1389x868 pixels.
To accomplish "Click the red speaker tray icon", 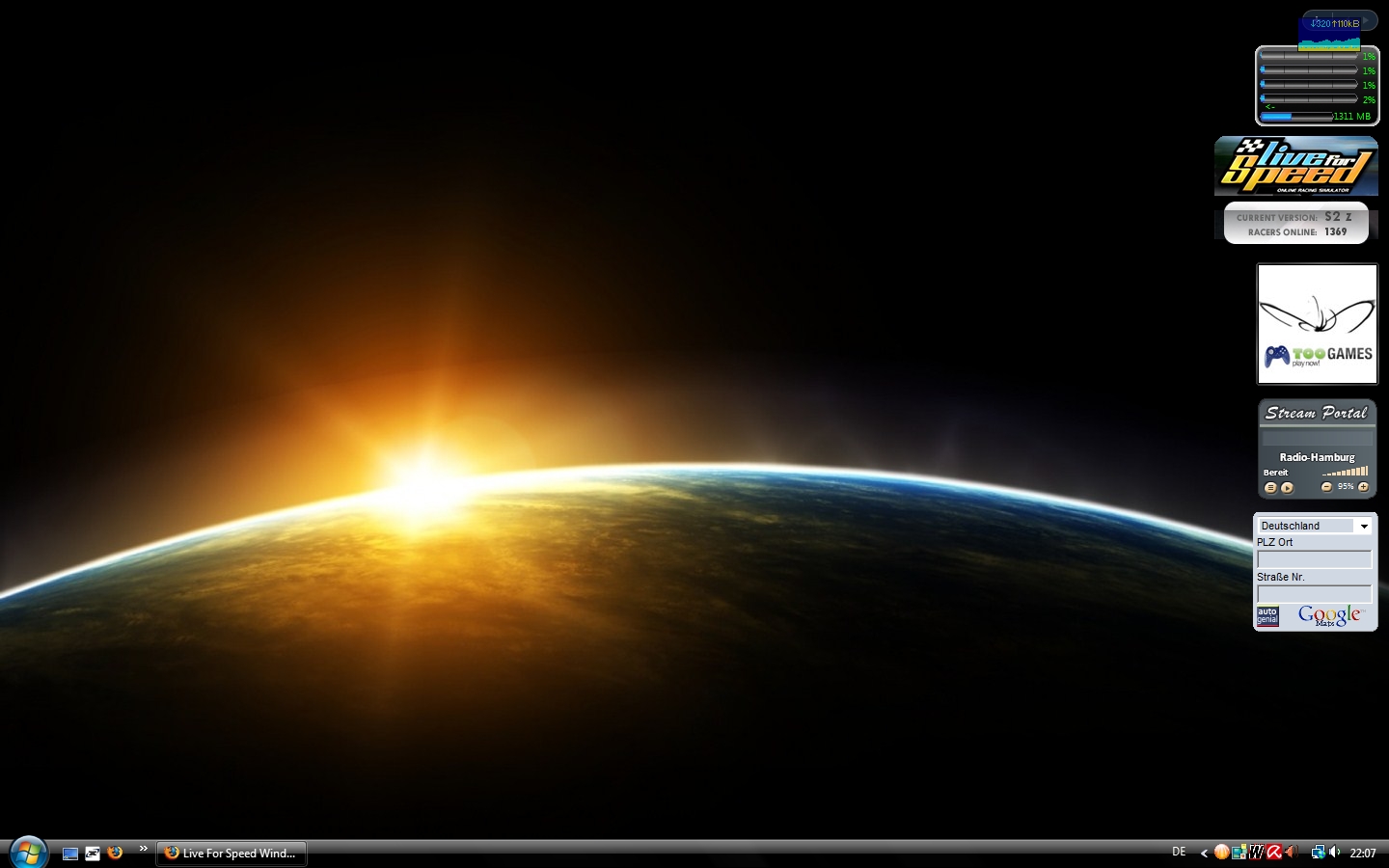I will (x=1291, y=852).
